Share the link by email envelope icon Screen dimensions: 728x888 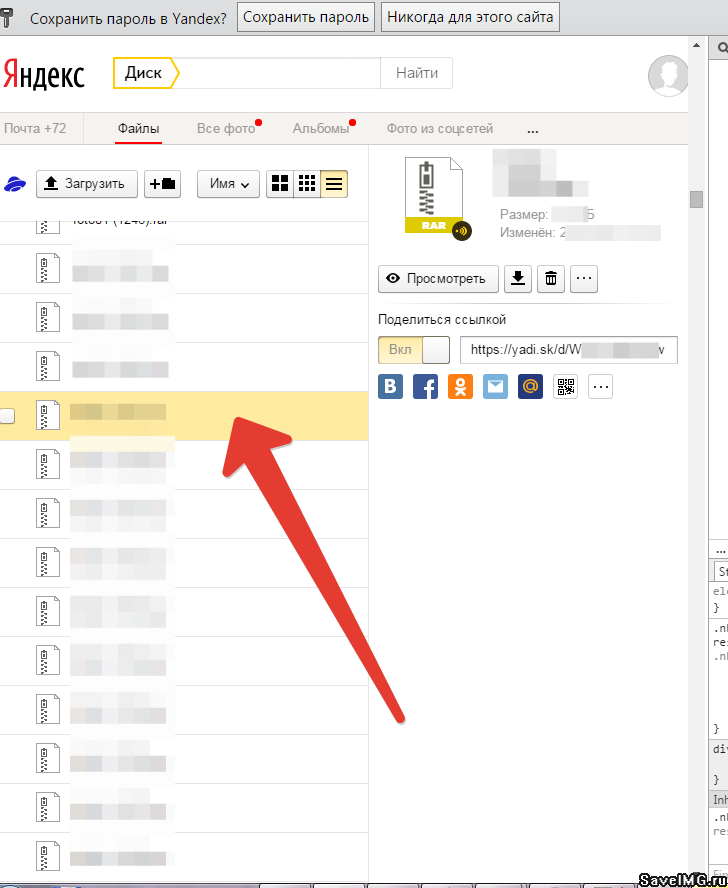coord(496,387)
